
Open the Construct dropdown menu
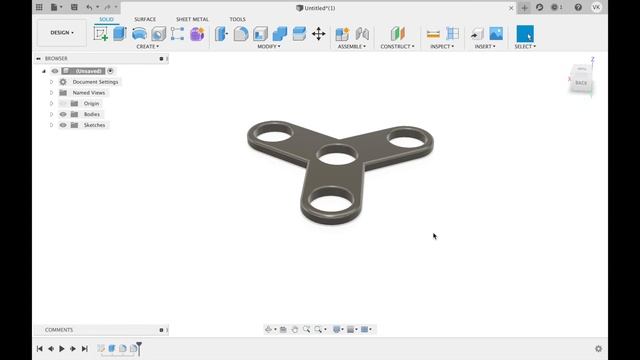(x=397, y=47)
